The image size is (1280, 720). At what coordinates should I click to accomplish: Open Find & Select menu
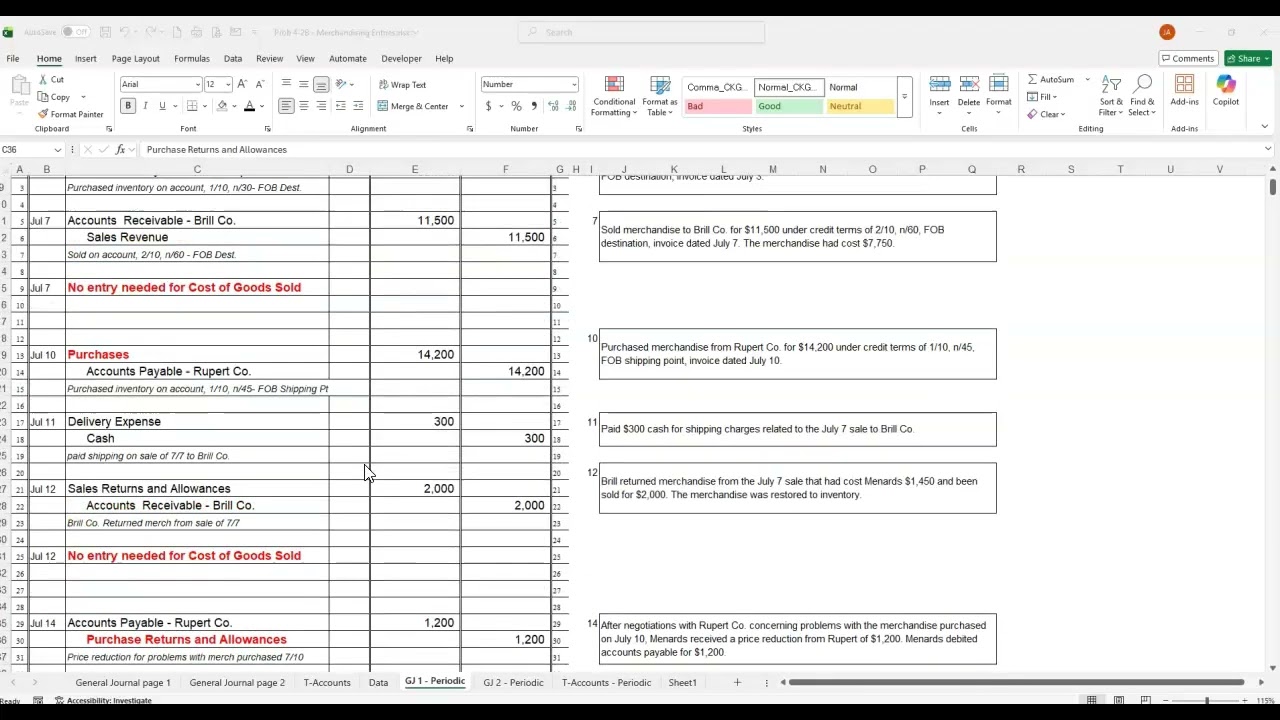(1142, 96)
